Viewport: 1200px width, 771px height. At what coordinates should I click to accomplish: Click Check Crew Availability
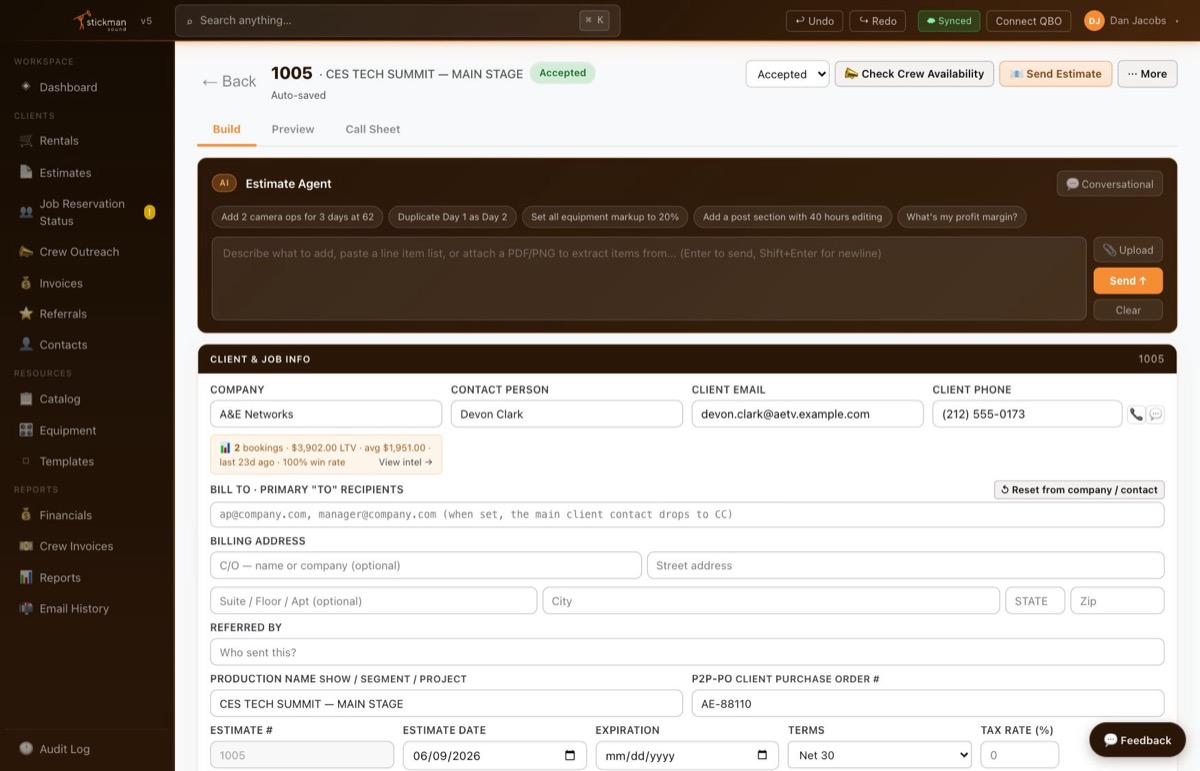point(914,74)
